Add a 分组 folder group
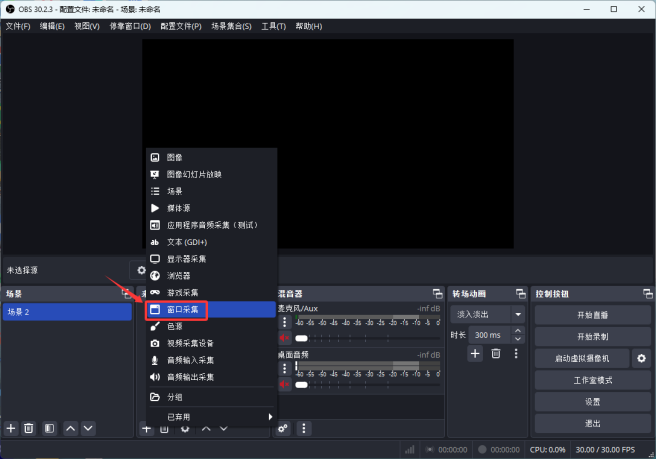 [211, 397]
